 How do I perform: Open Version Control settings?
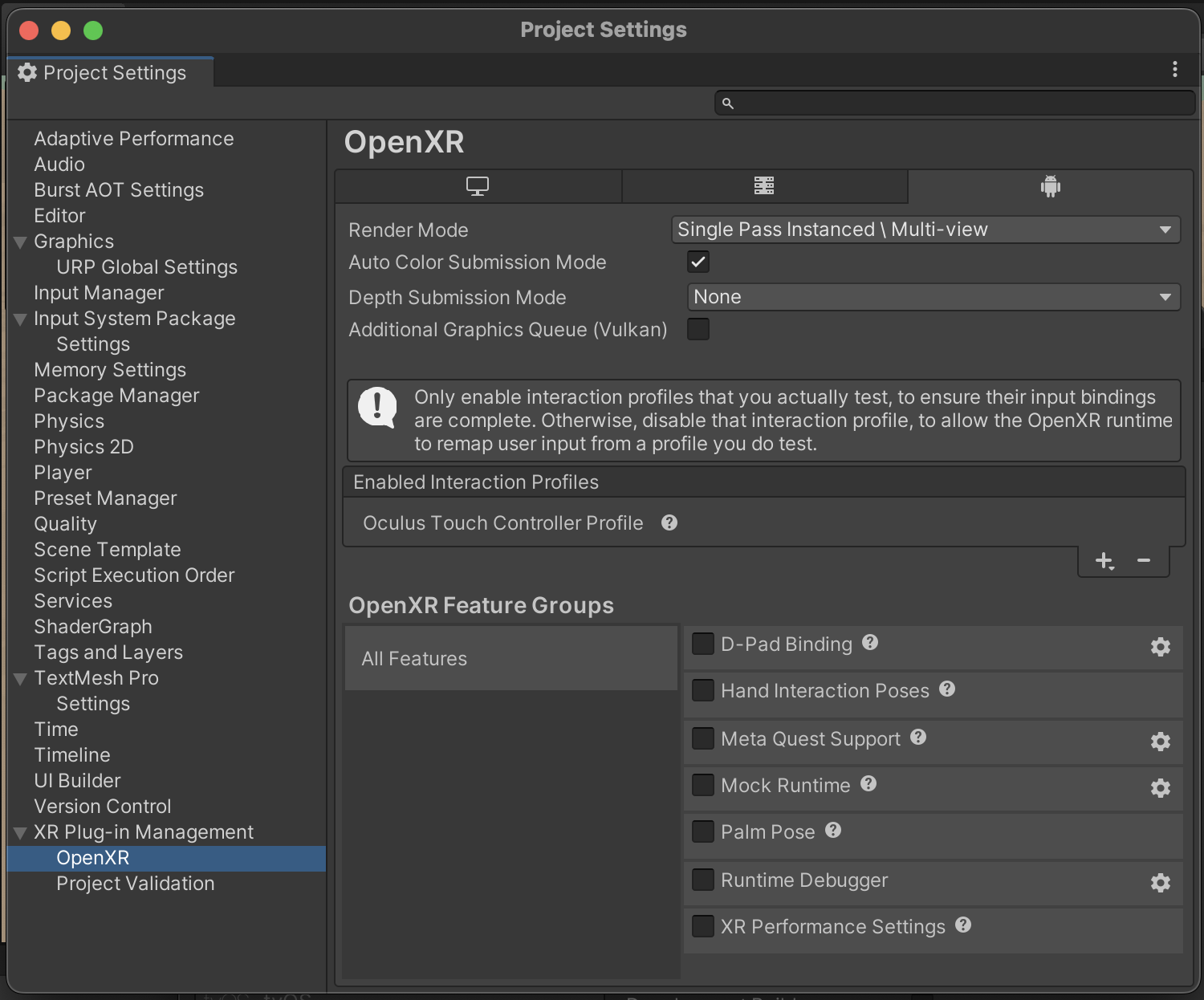[103, 807]
